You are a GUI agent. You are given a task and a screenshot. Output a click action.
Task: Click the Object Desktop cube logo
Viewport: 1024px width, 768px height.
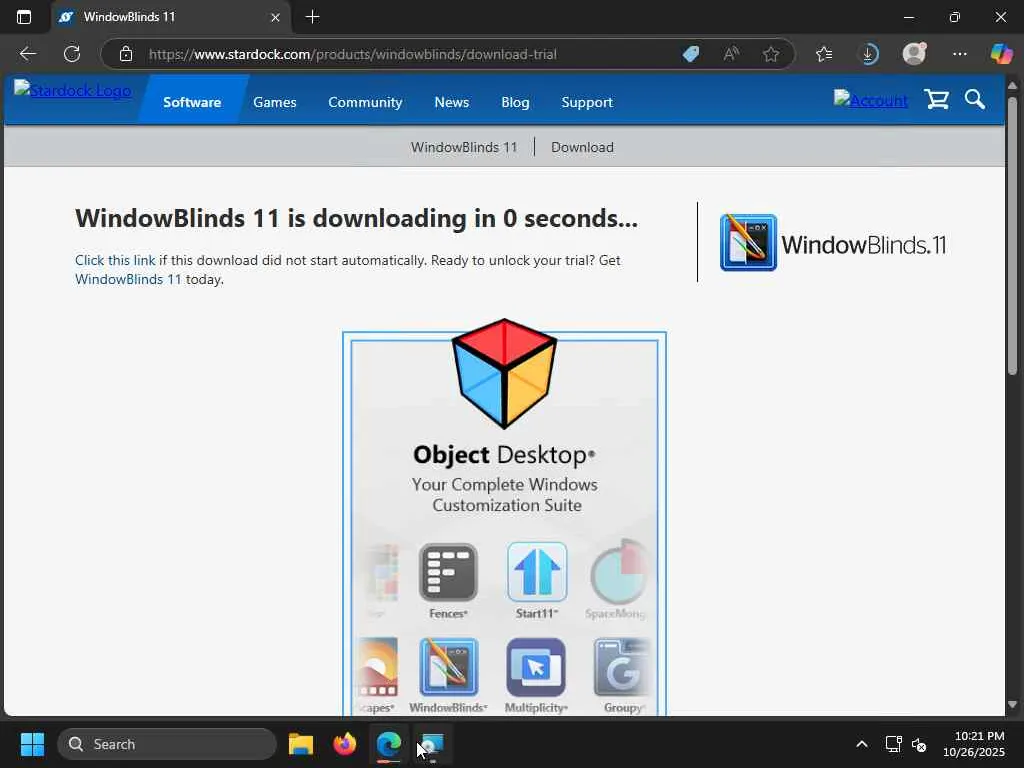tap(504, 374)
